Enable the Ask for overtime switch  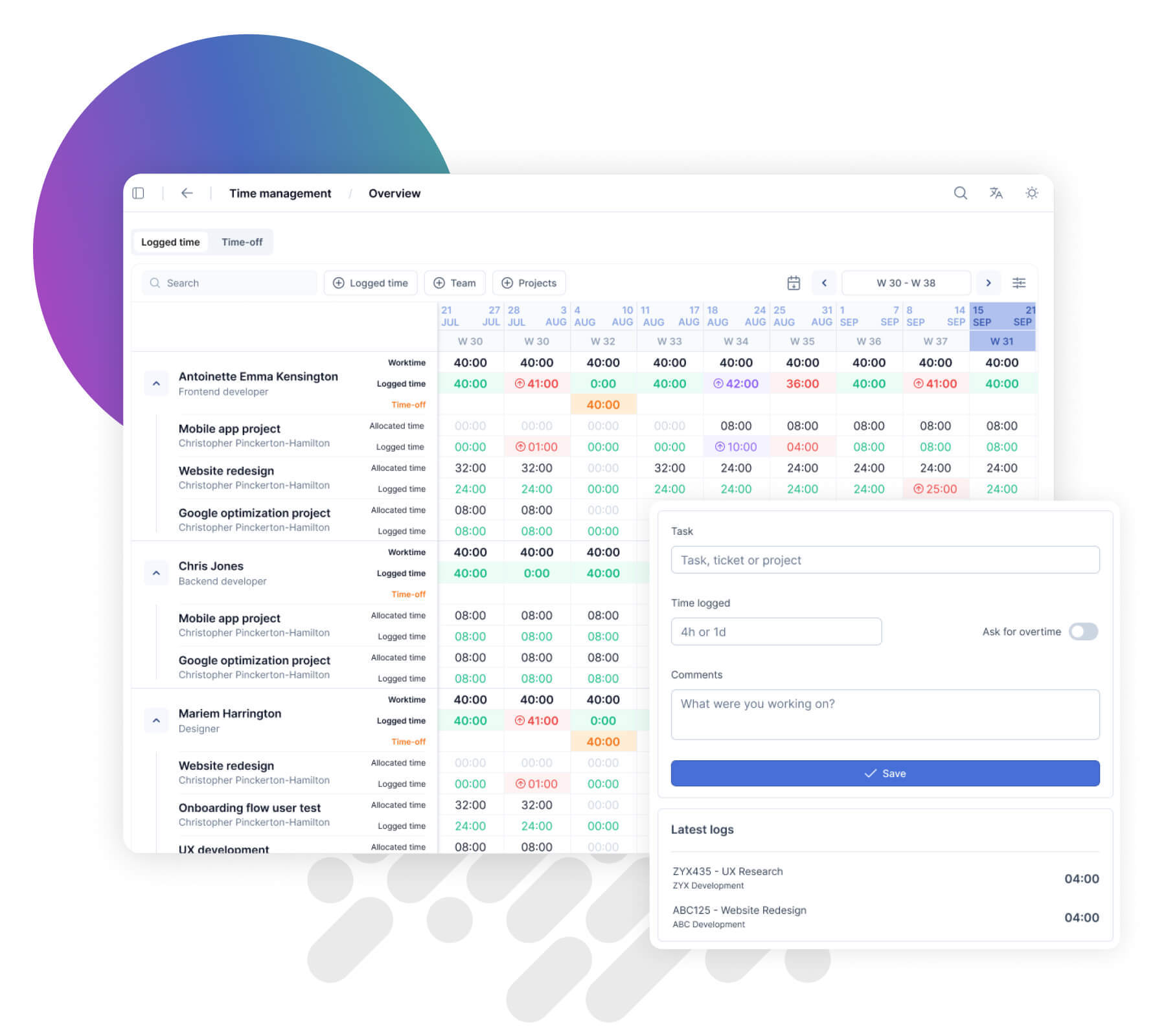click(1084, 631)
